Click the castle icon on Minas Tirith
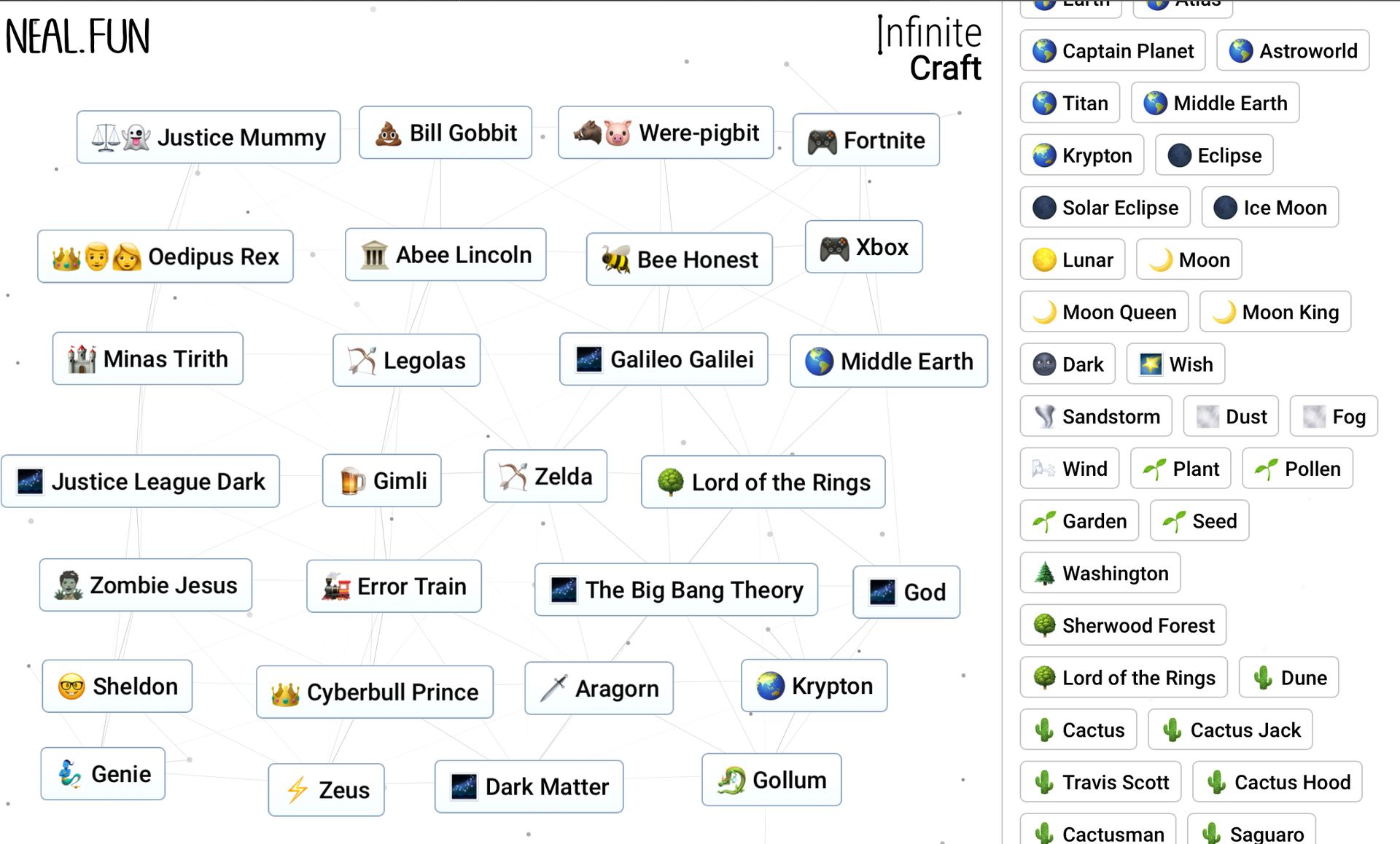1400x844 pixels. pyautogui.click(x=82, y=359)
